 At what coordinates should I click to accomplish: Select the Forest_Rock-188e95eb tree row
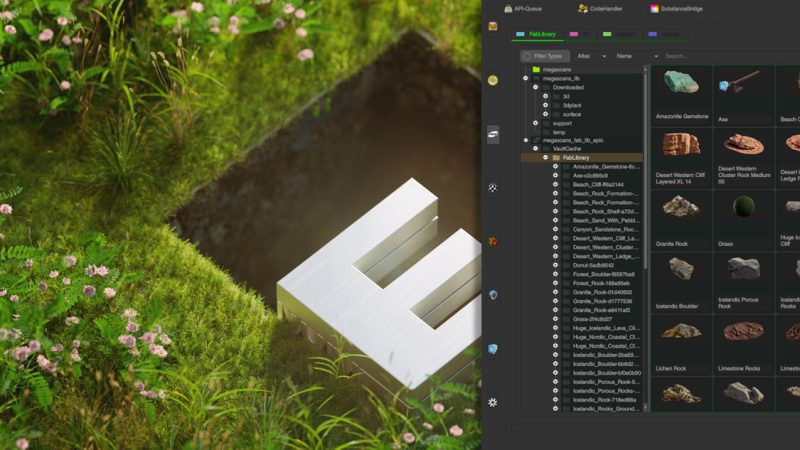[582, 283]
